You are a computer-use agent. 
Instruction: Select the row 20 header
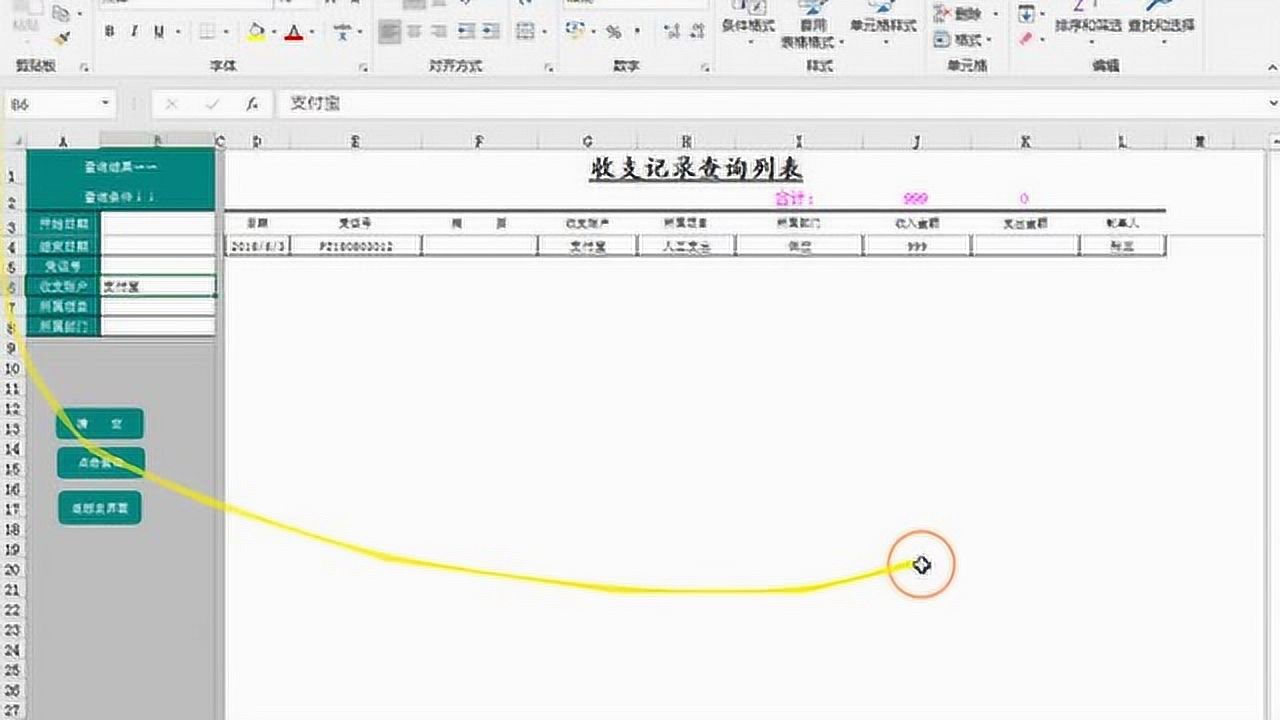click(12, 570)
